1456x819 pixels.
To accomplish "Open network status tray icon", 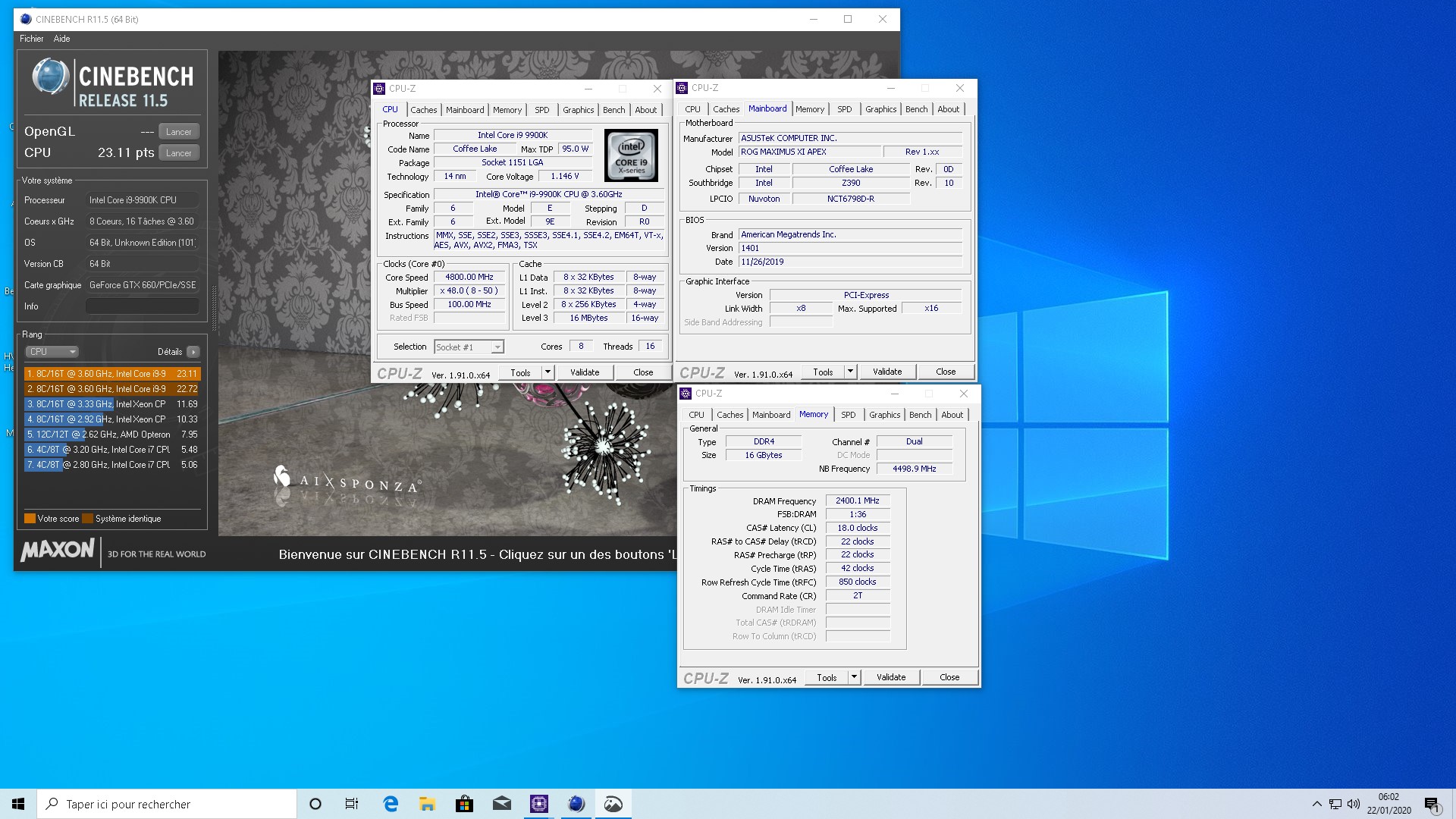I will point(1335,804).
